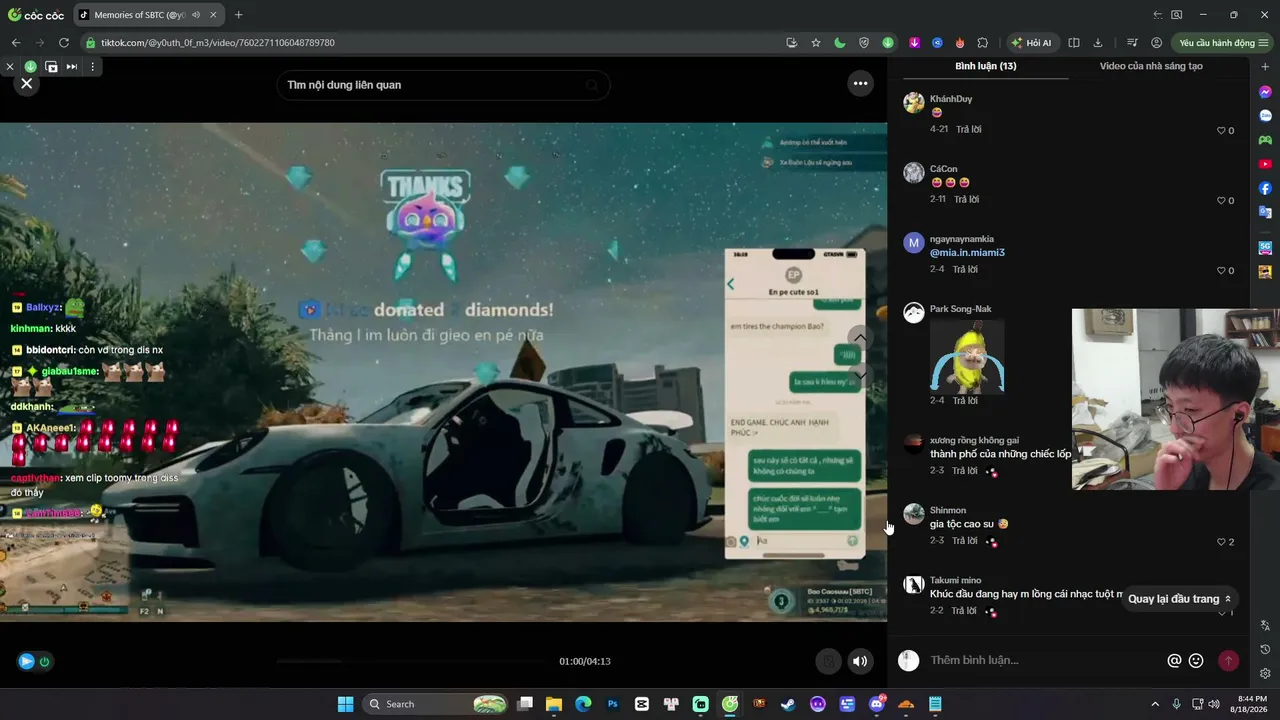Click the blue play icon below the video
The width and height of the screenshot is (1280, 720).
point(26,661)
